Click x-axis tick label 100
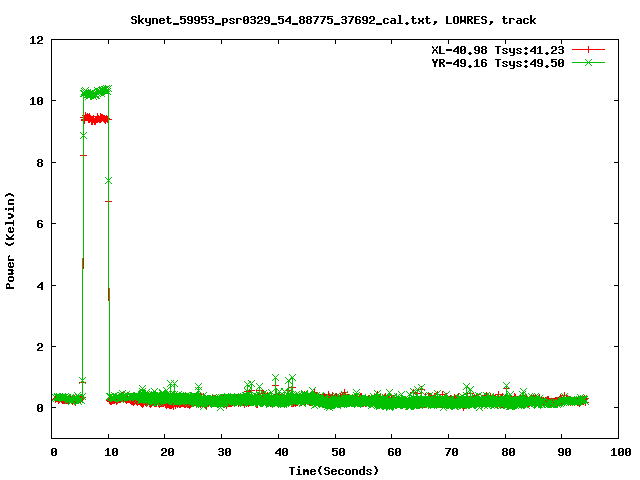This screenshot has height=480, width=640. 620,452
